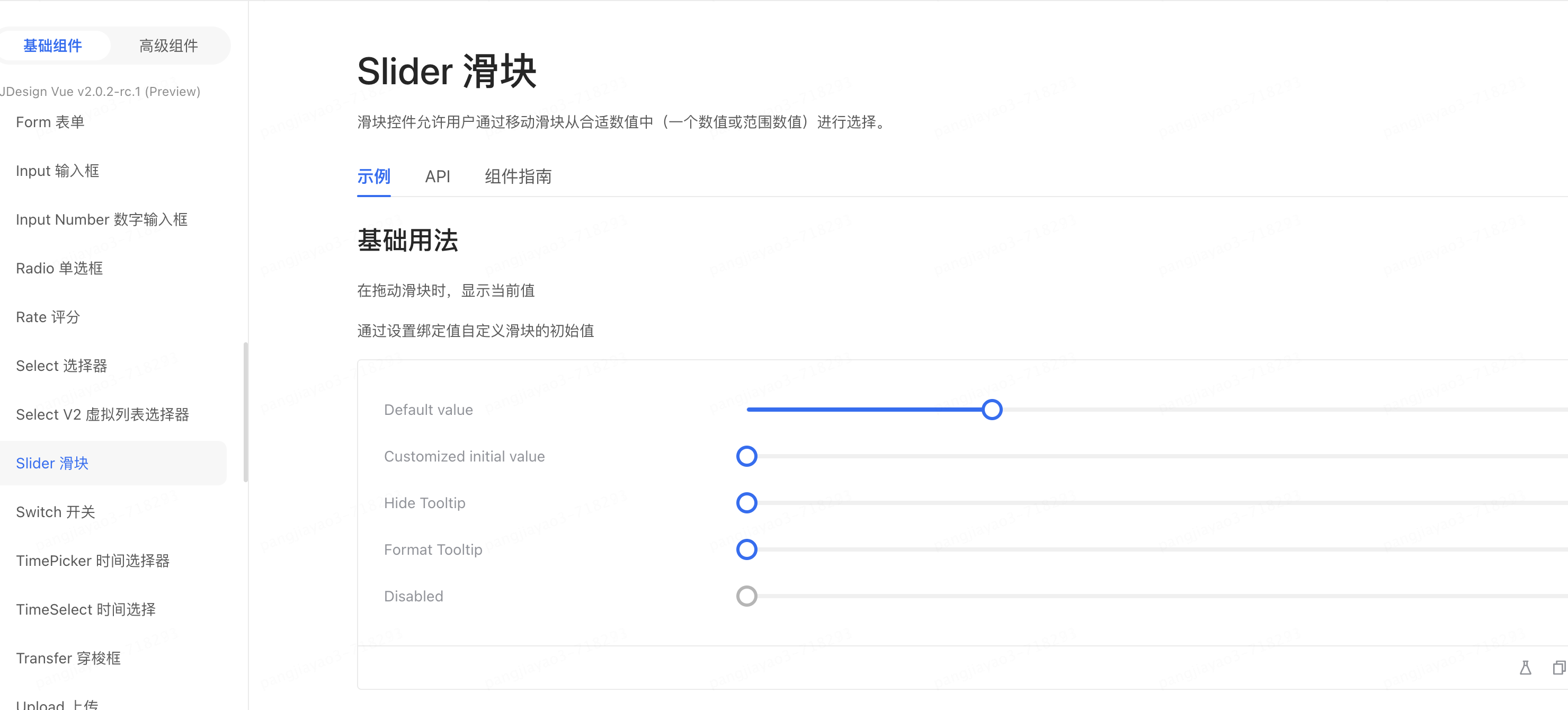1568x710 pixels.
Task: Click the Slider 滑块 page title
Action: 446,71
